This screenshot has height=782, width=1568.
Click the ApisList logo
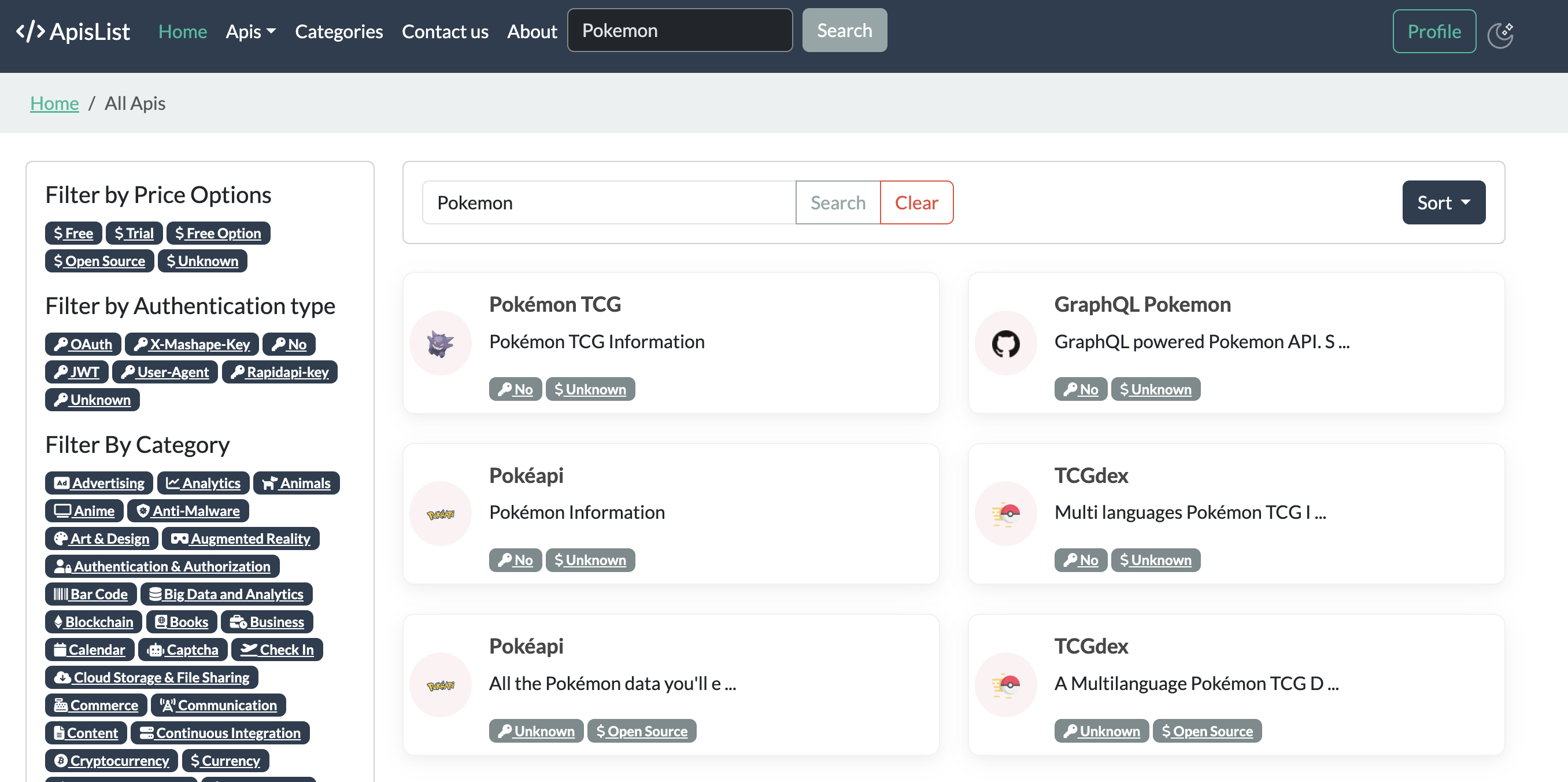[x=73, y=32]
